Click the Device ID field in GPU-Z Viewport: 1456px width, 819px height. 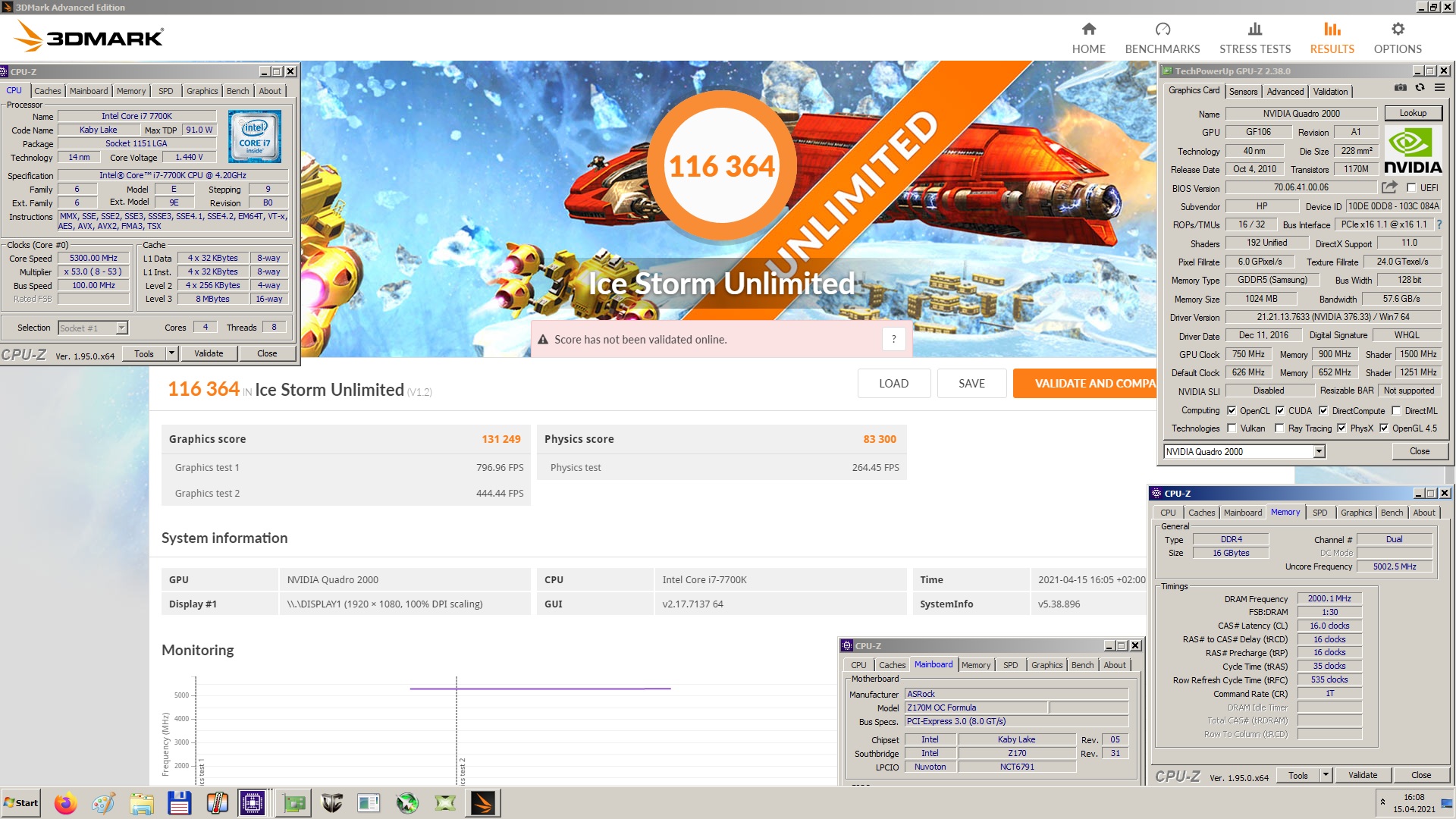pos(1394,206)
